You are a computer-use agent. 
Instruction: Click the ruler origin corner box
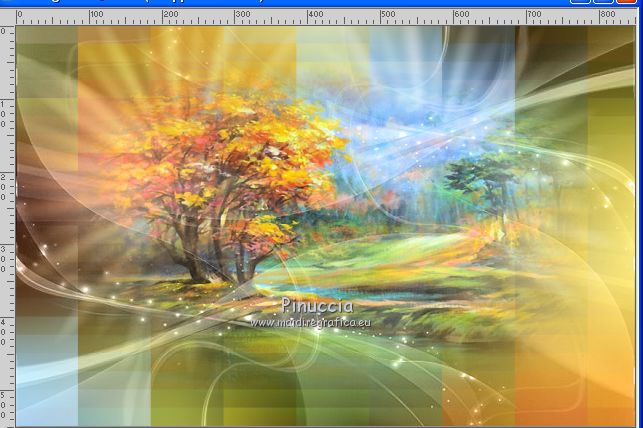[x=8, y=17]
